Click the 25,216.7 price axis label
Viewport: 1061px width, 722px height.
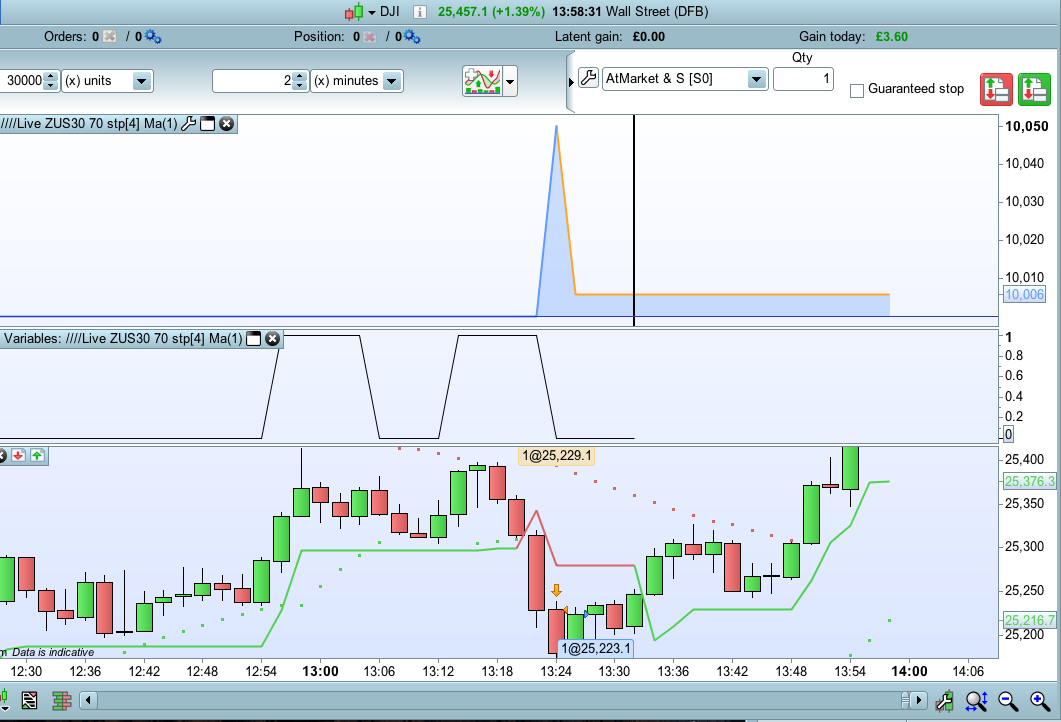click(x=1029, y=620)
